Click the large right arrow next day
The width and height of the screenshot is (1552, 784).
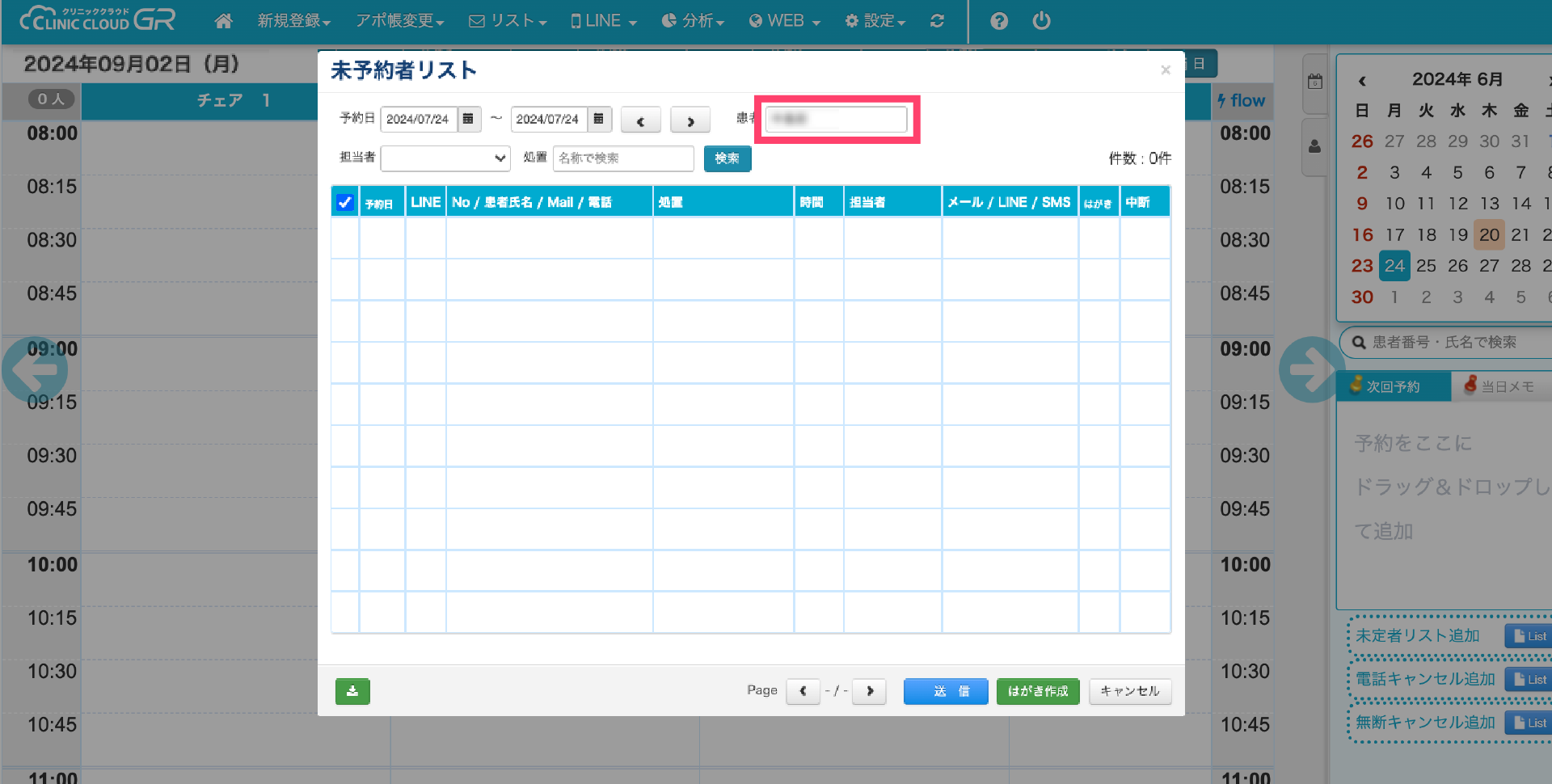tap(1310, 369)
